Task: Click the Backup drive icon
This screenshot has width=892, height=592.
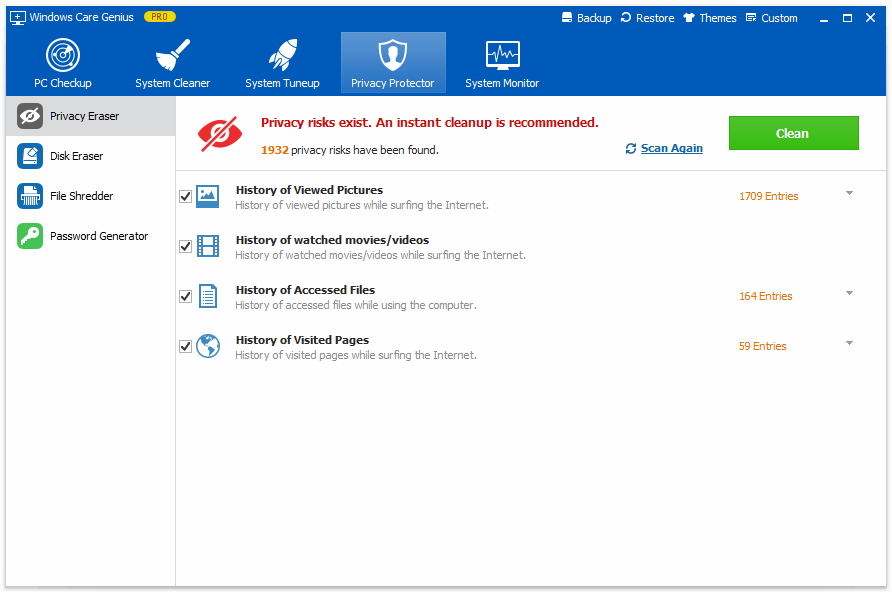Action: click(x=567, y=17)
